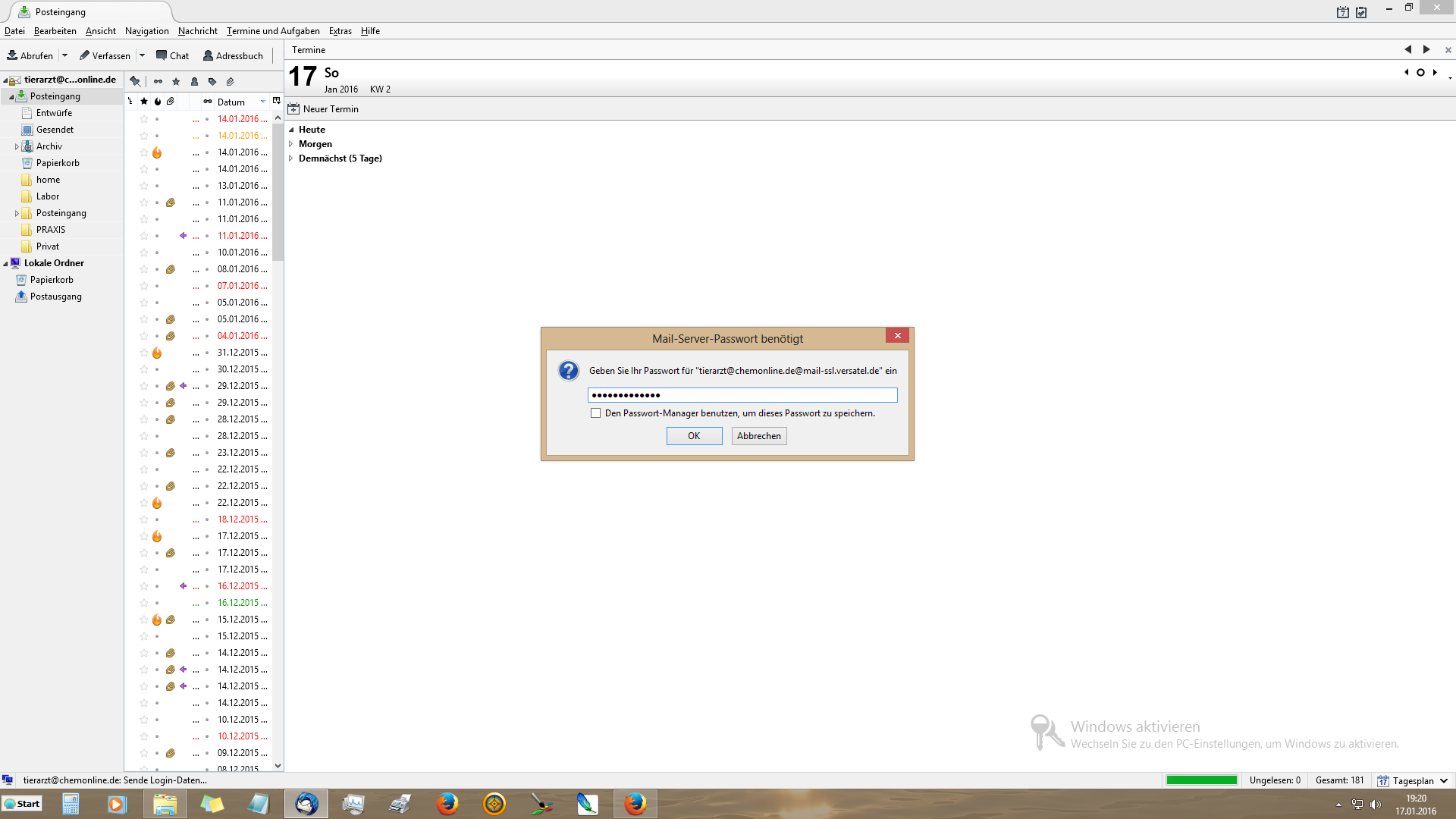Click the Chat toolbar button
The height and width of the screenshot is (819, 1456).
[x=172, y=55]
